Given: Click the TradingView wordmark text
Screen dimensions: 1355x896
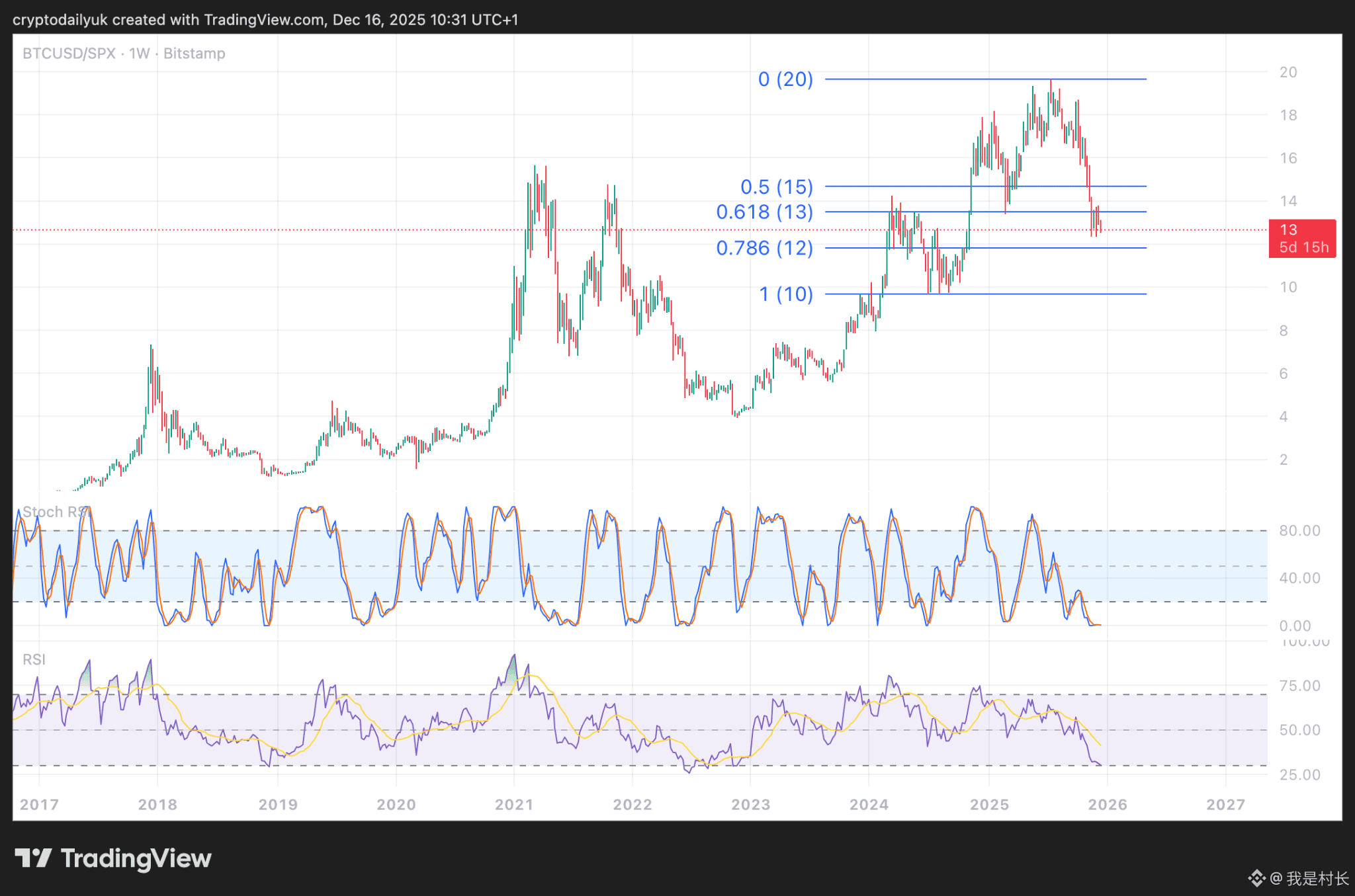Looking at the screenshot, I should 136,858.
